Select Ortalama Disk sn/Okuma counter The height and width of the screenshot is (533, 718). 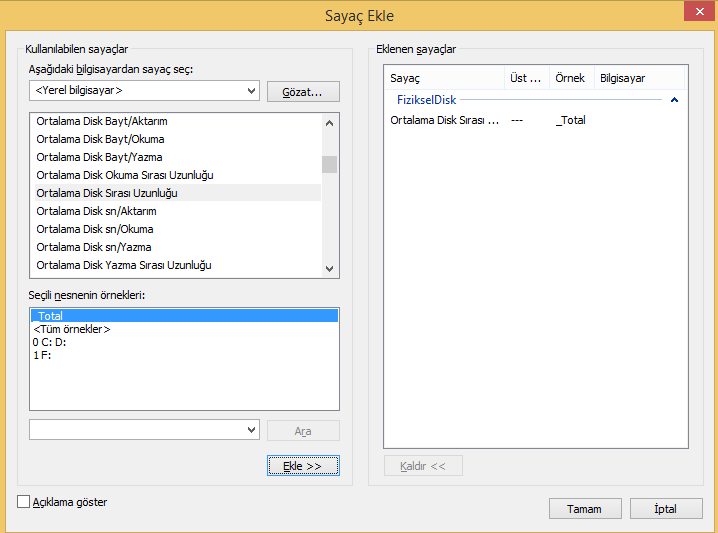pos(95,229)
